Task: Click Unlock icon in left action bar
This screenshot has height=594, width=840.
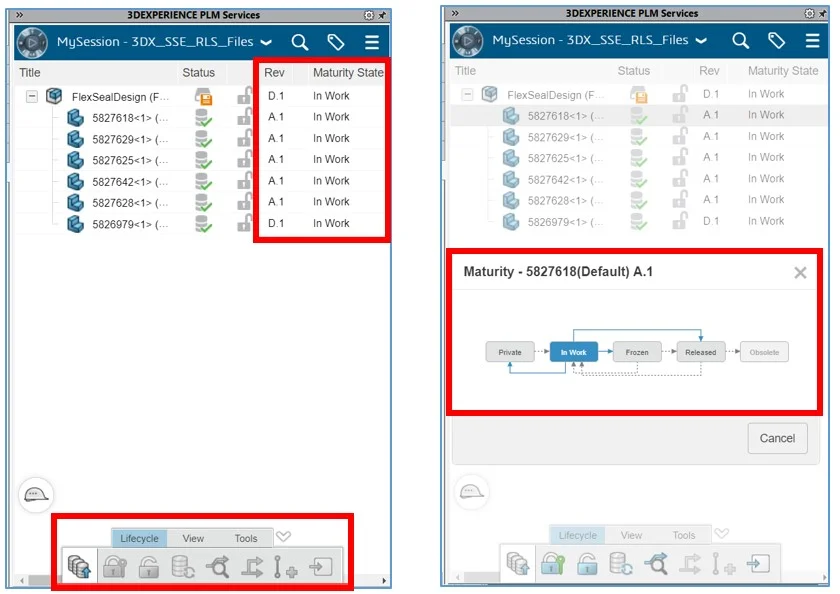Action: coord(148,567)
